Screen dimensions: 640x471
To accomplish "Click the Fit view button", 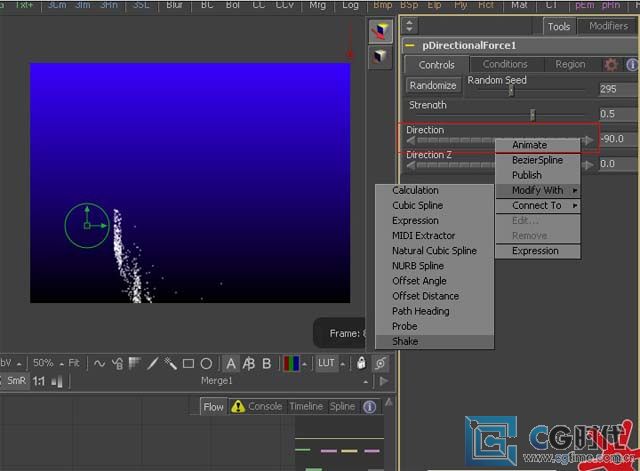I will [x=74, y=363].
